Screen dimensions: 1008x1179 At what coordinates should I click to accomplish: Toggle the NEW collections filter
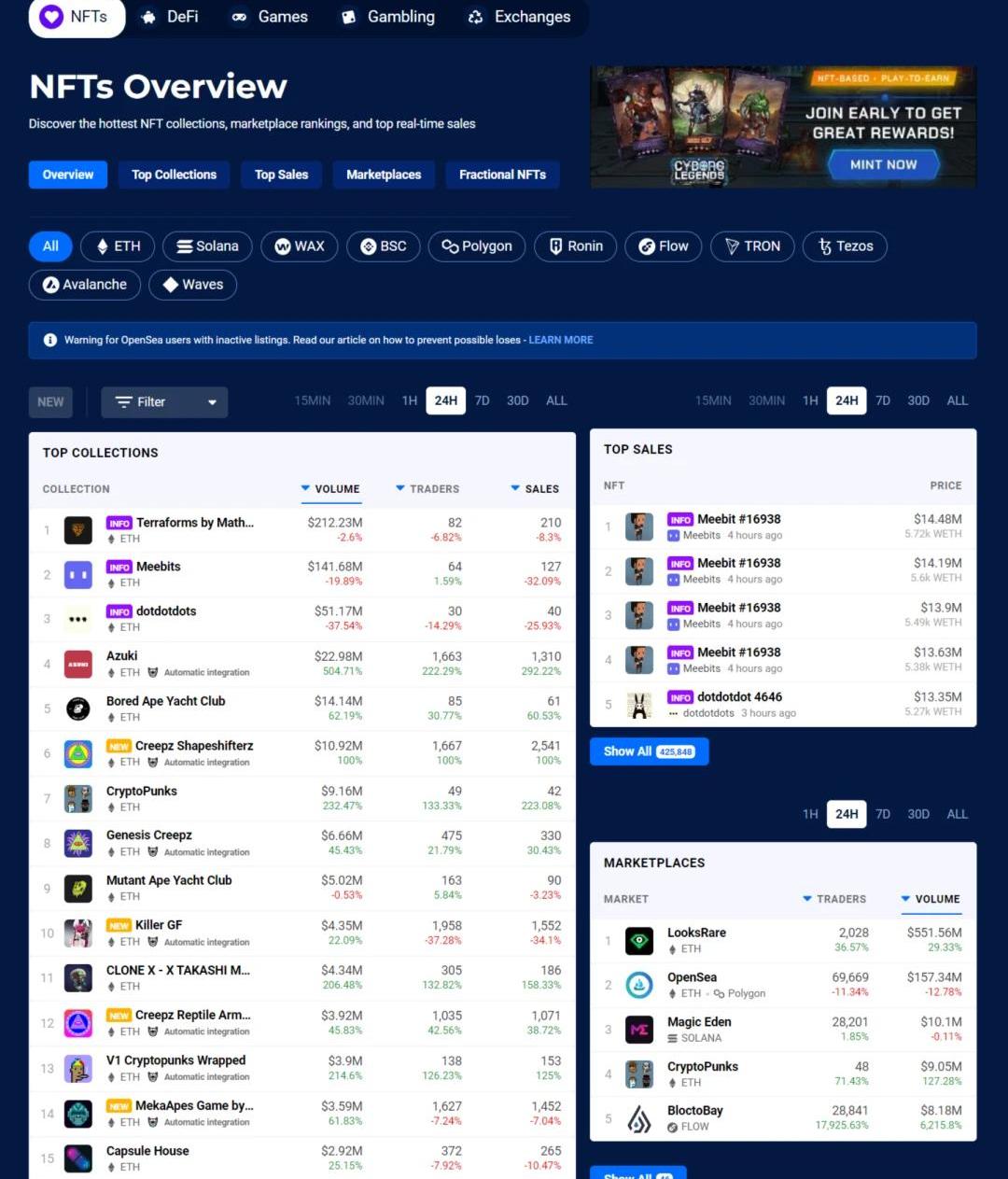pos(50,401)
